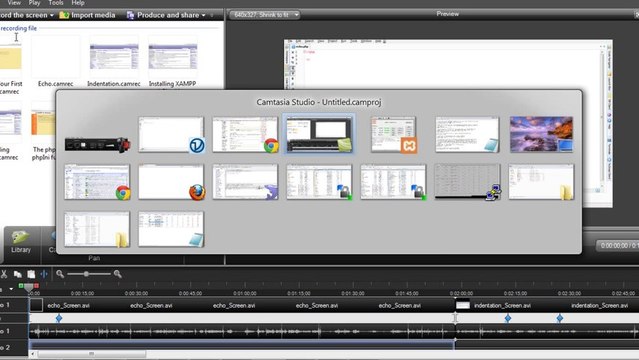This screenshot has height=360, width=639.
Task: Switch to the Desktop wallpaper thumbnail in switcher
Action: (x=541, y=134)
